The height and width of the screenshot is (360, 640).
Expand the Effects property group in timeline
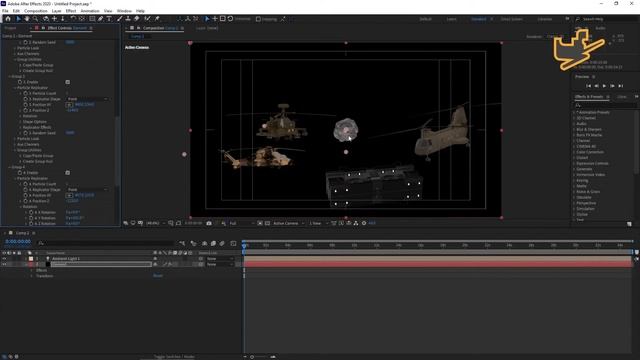coord(32,270)
